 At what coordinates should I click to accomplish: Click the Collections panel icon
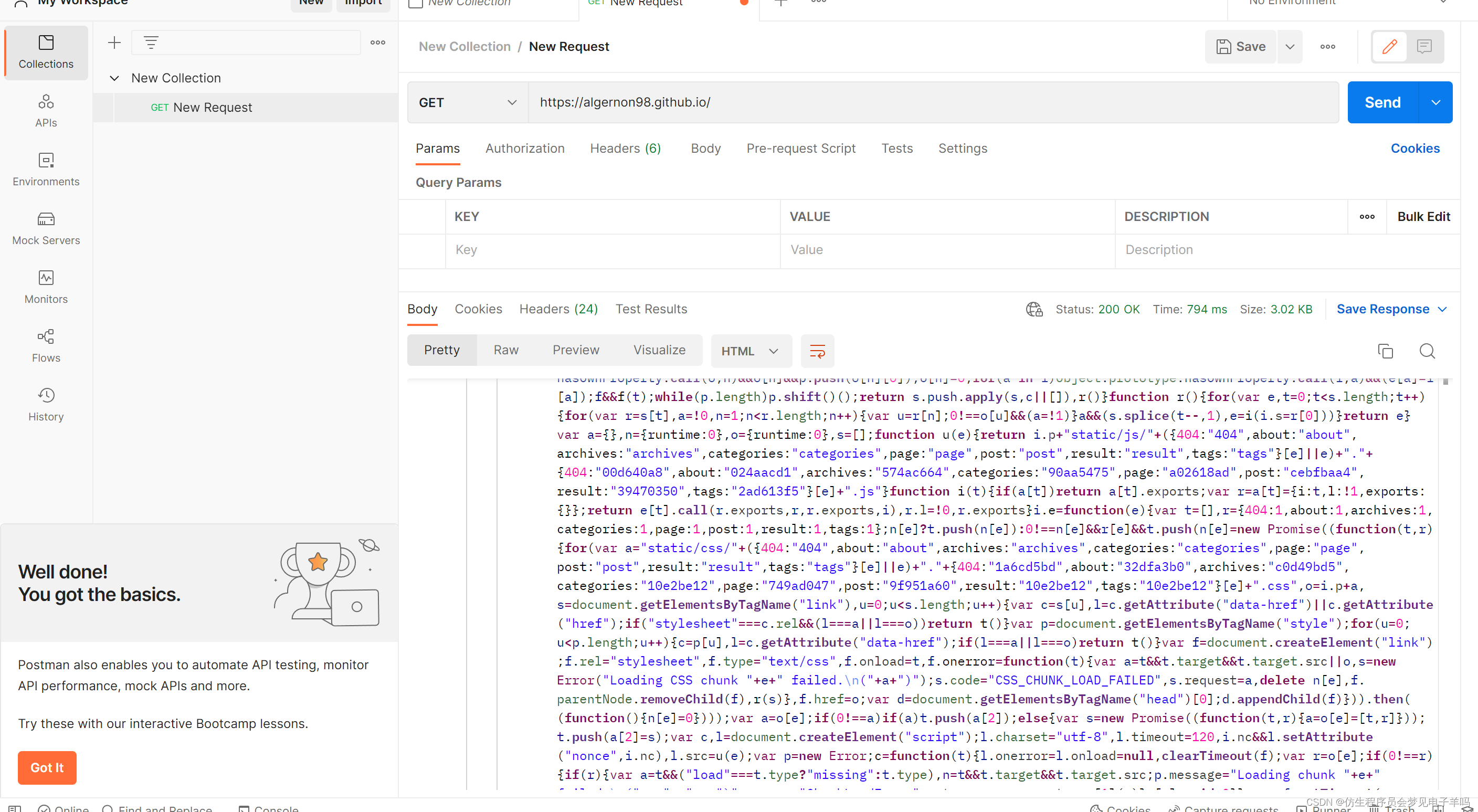coord(45,51)
